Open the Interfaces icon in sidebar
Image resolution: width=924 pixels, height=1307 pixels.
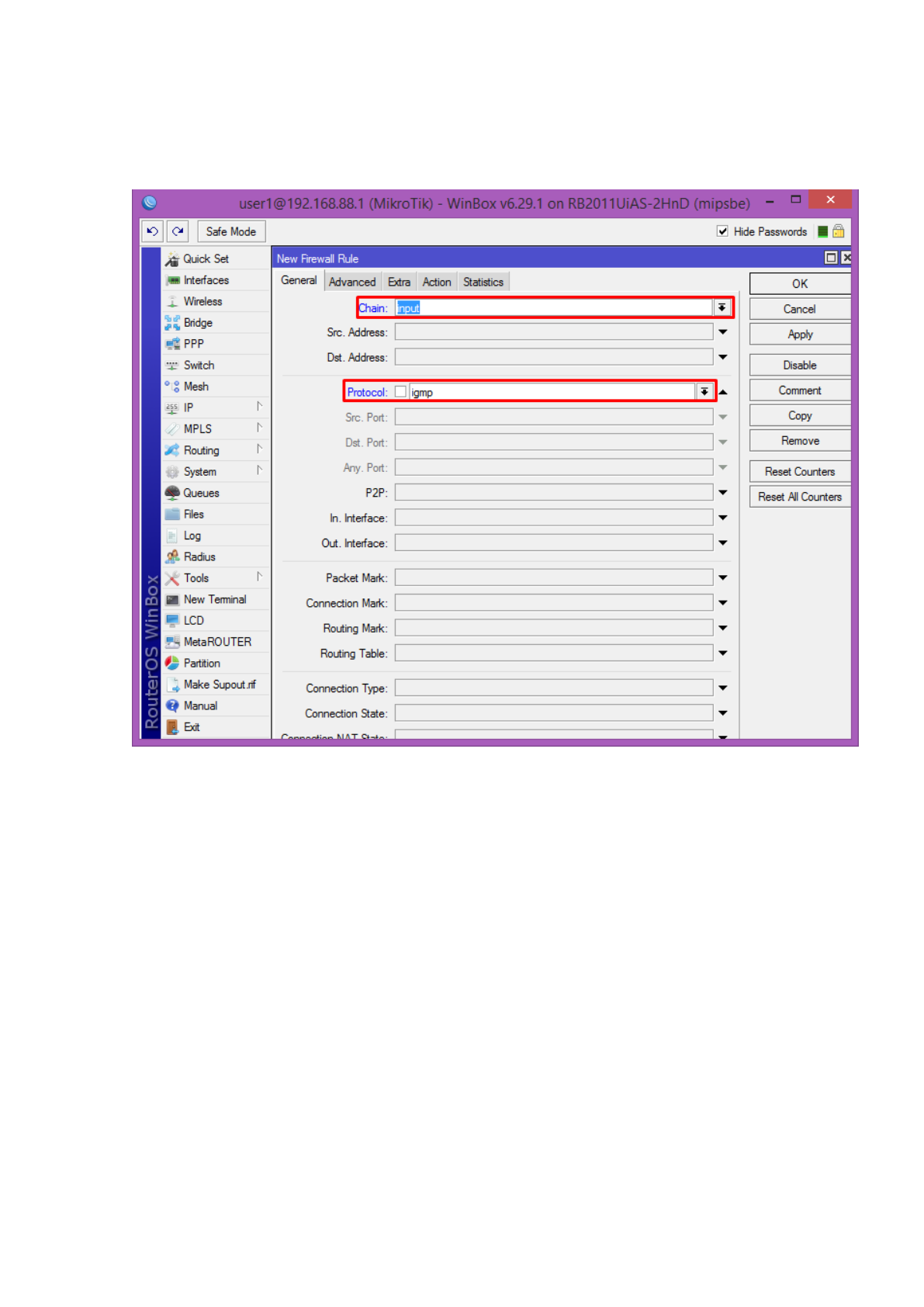(172, 280)
